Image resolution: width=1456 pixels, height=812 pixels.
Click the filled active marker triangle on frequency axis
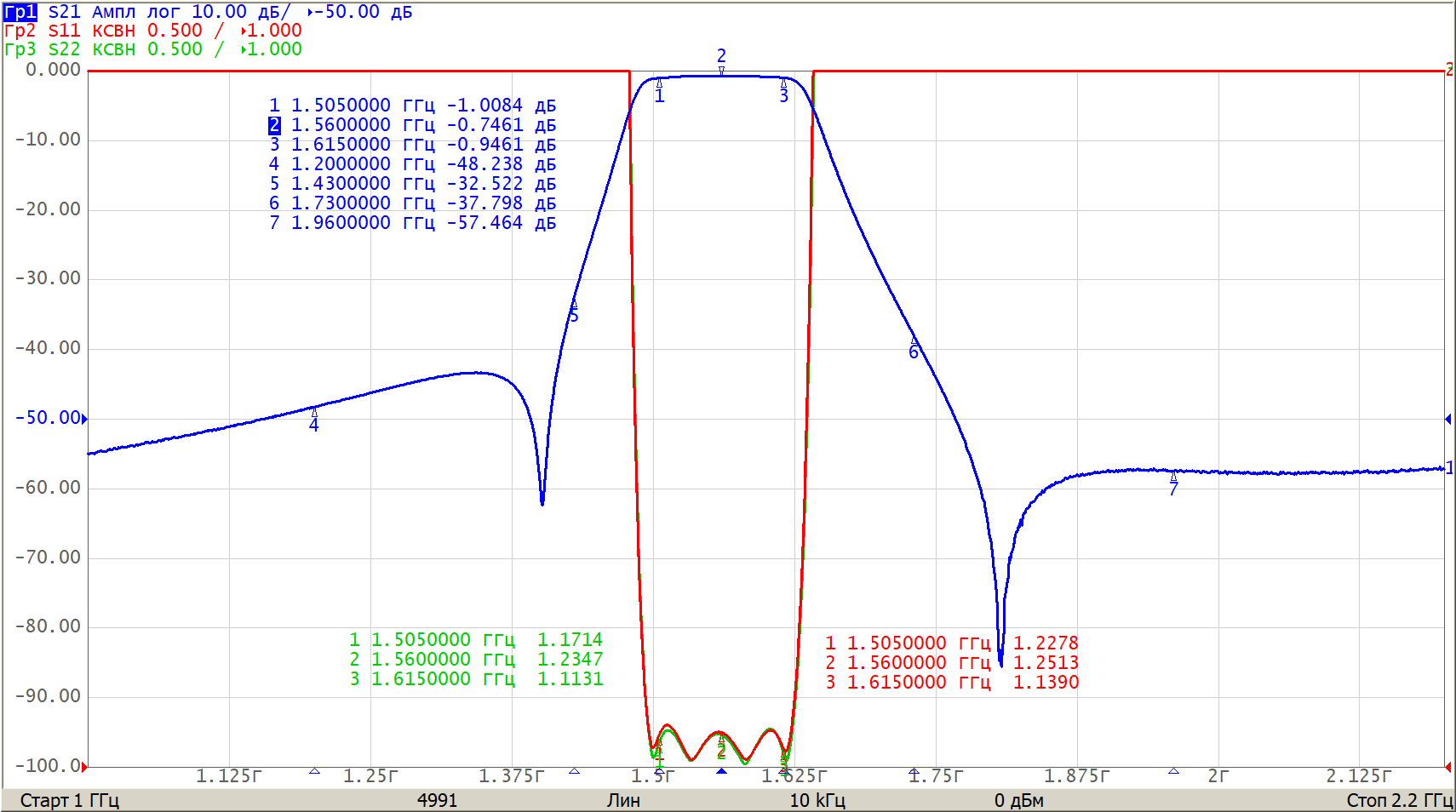(x=721, y=771)
